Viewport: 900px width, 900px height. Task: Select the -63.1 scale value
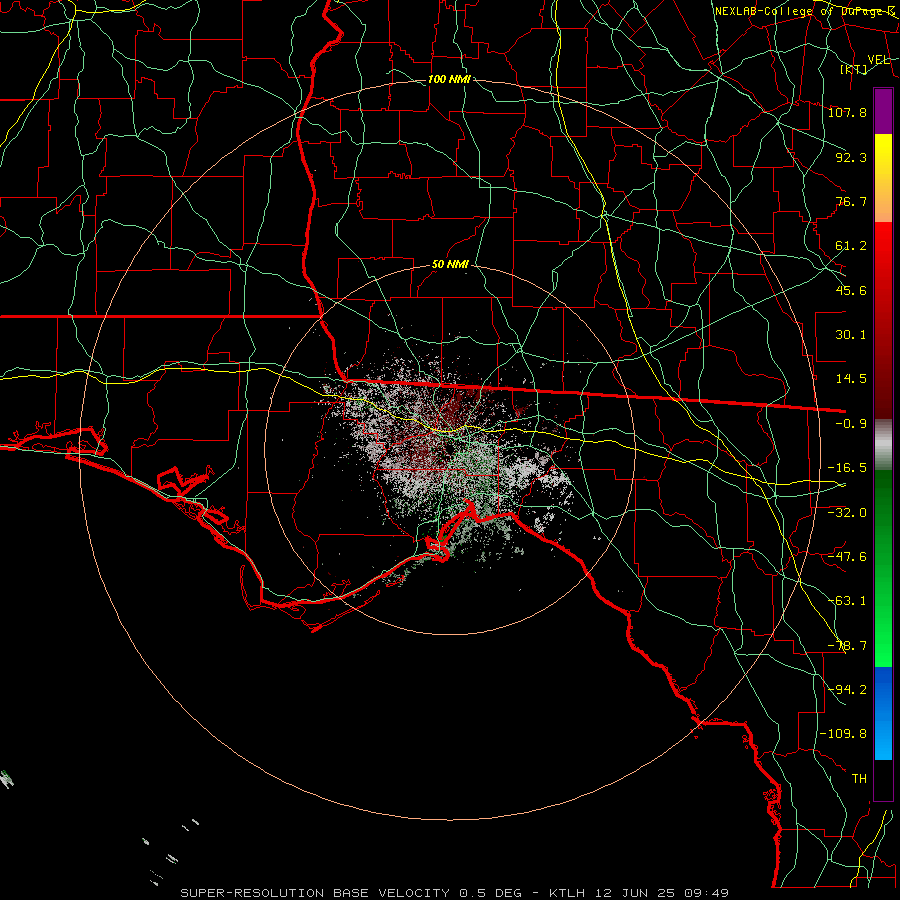pos(847,601)
